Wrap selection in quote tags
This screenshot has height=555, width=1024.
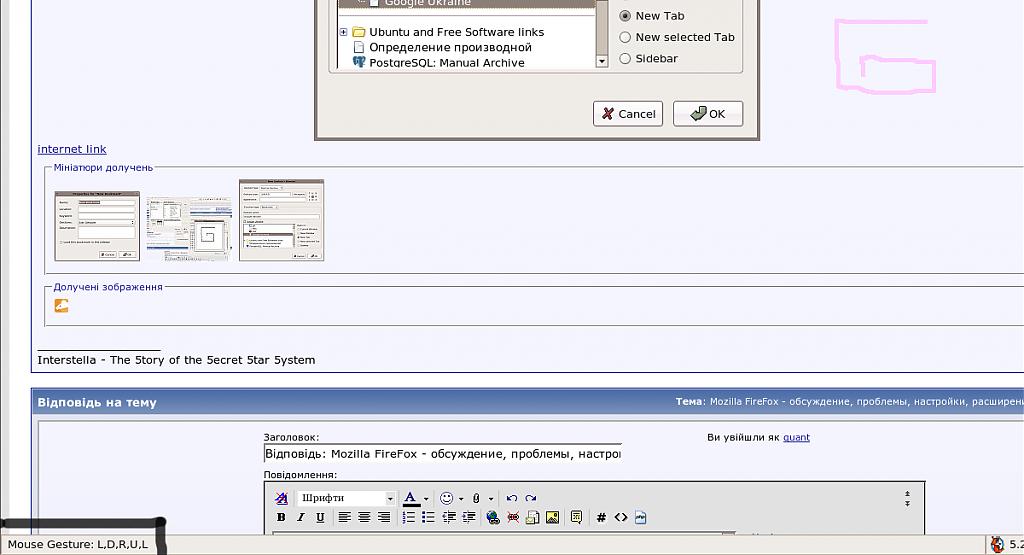click(x=576, y=517)
